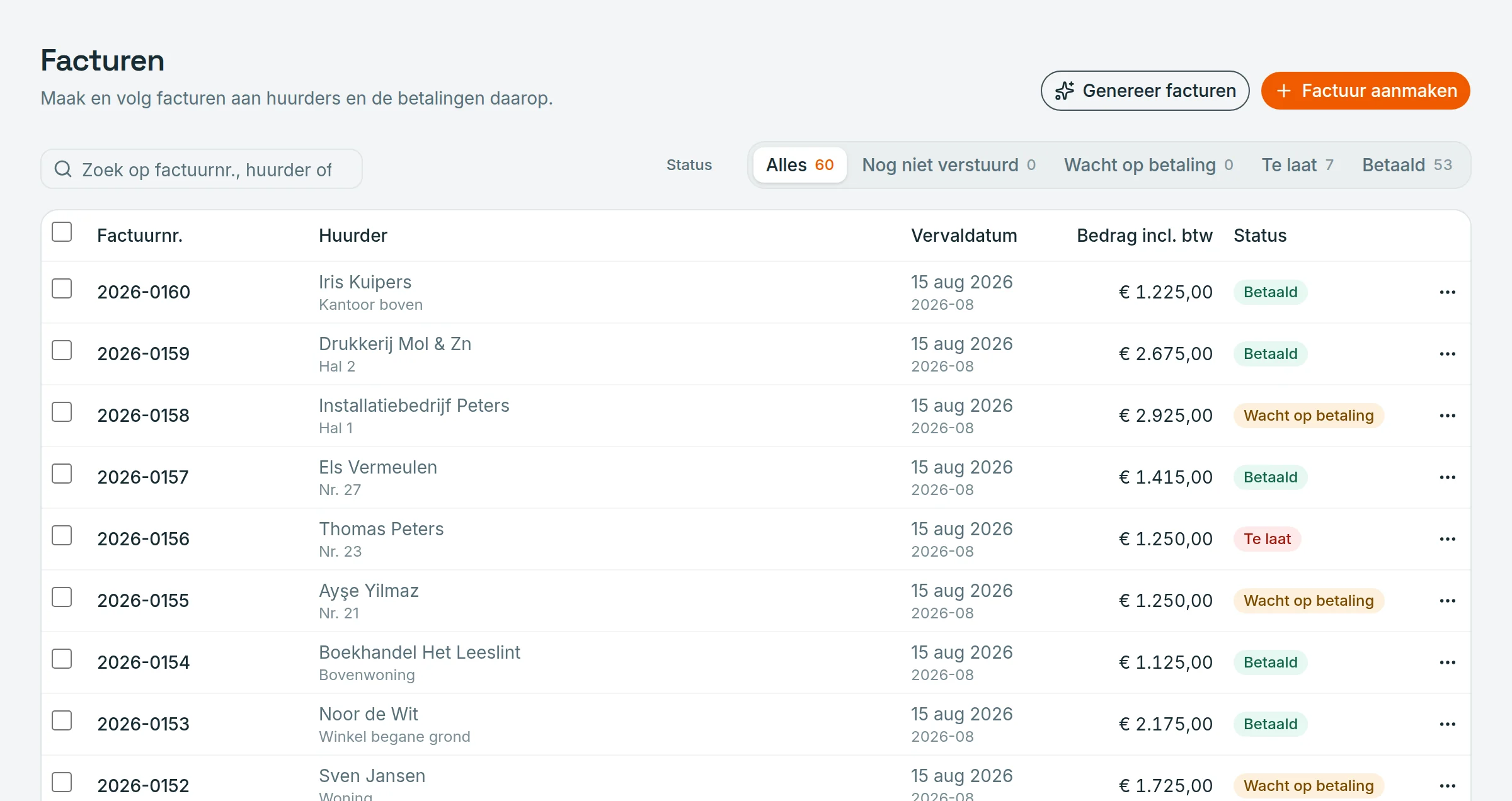Open the actions menu for Ayşe Yilmaz's invoice
Image resolution: width=1512 pixels, height=801 pixels.
pos(1447,601)
